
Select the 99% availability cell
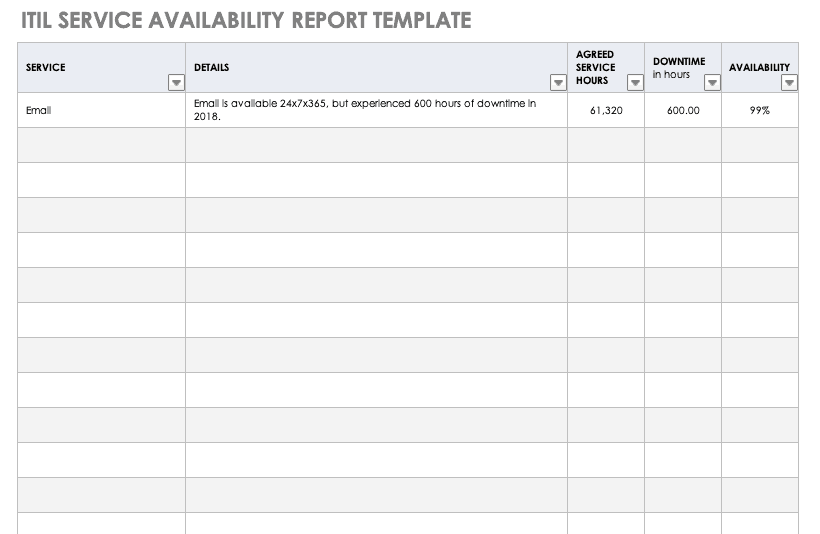759,110
